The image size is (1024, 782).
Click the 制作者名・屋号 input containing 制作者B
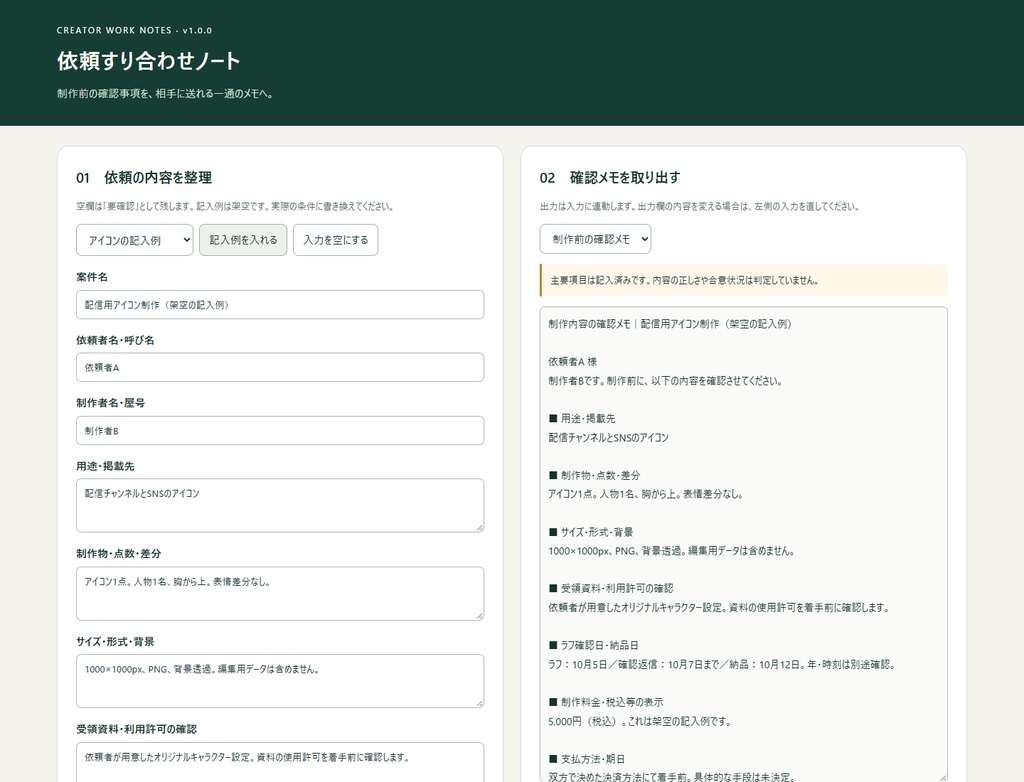(x=280, y=431)
